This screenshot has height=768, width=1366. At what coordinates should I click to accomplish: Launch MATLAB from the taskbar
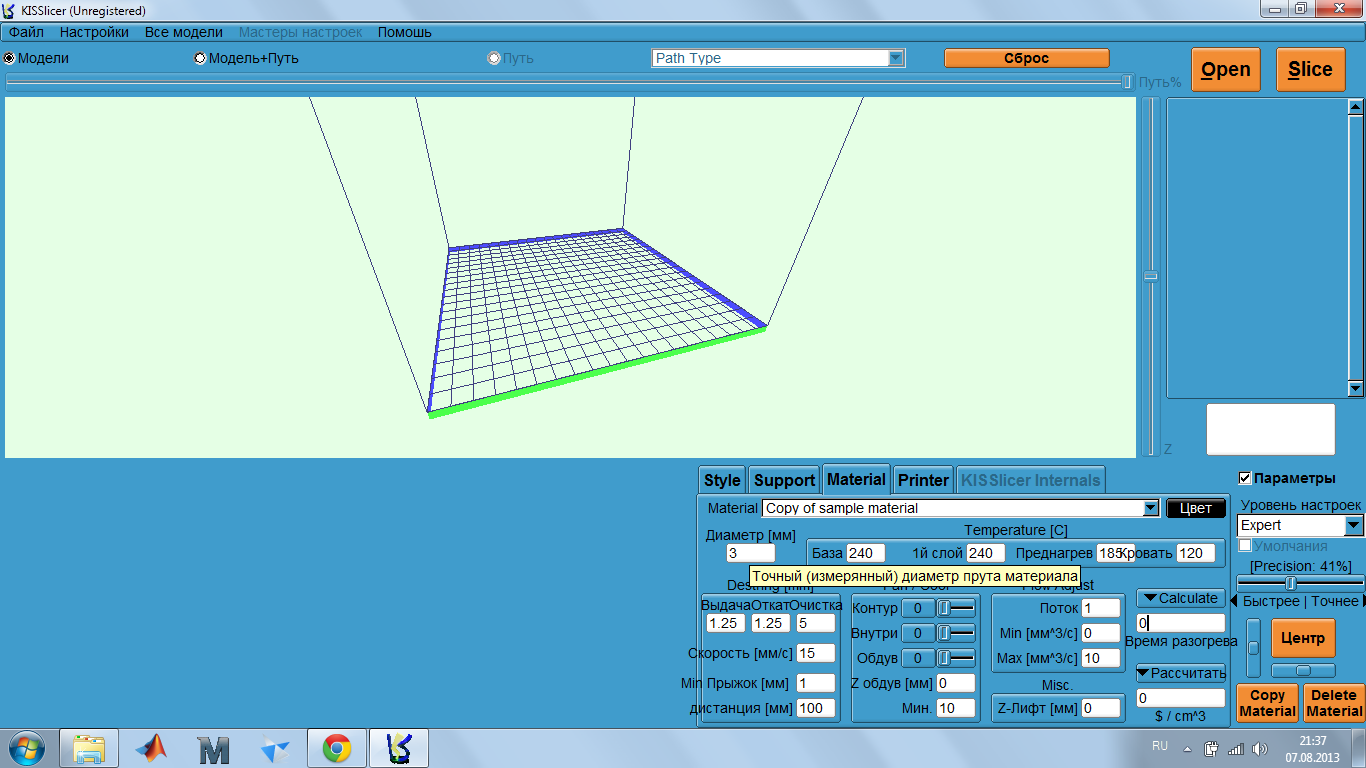[151, 748]
